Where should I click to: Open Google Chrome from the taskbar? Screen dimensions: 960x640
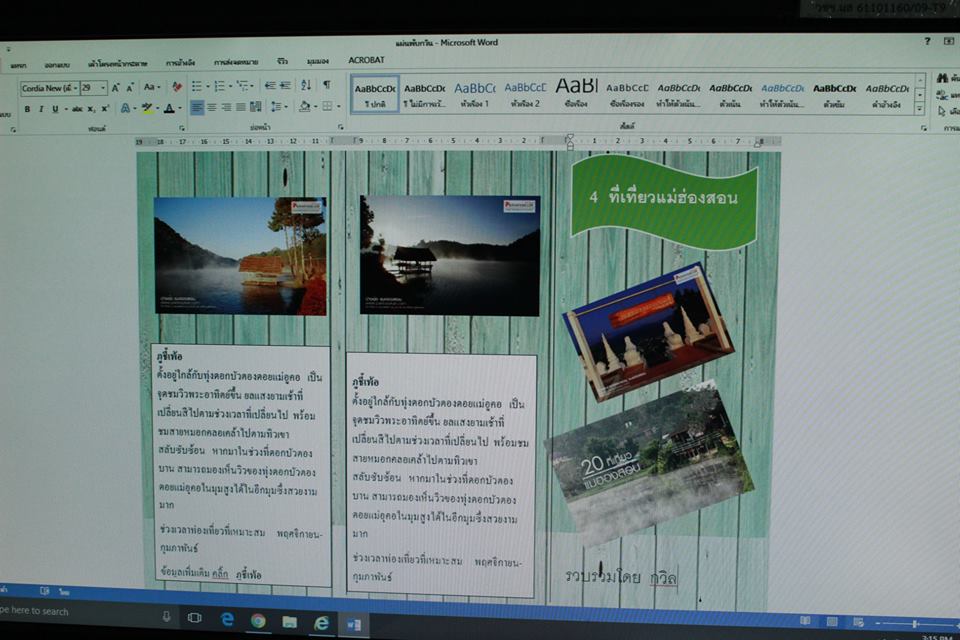click(x=258, y=621)
